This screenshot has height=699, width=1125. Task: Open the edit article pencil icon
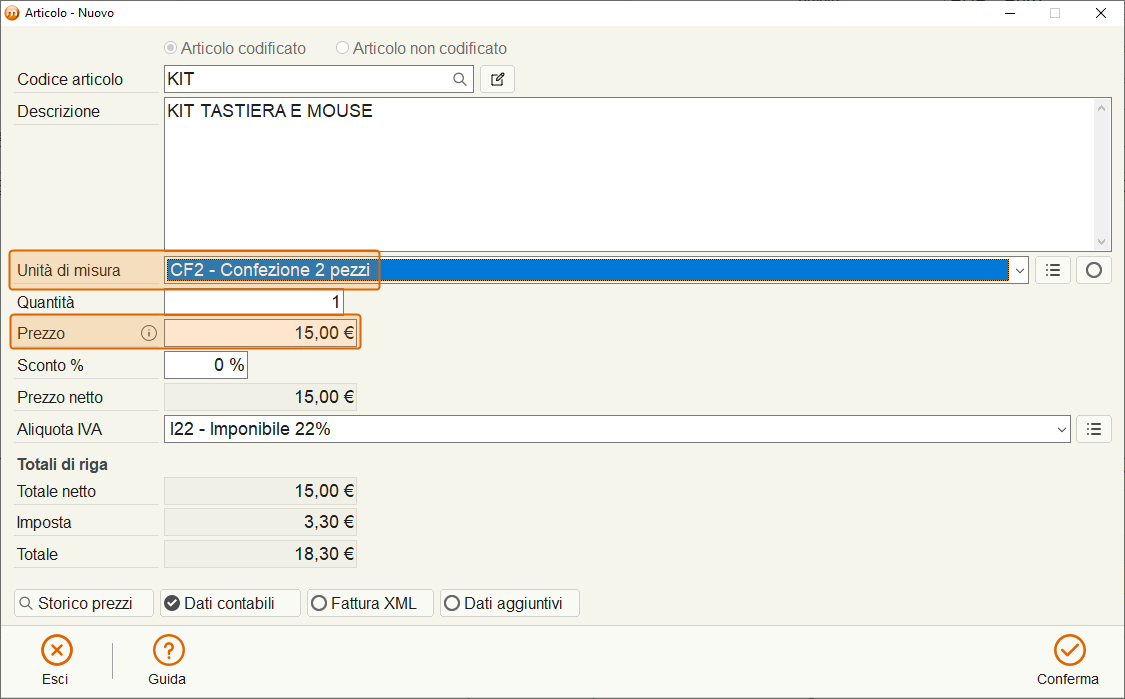497,79
